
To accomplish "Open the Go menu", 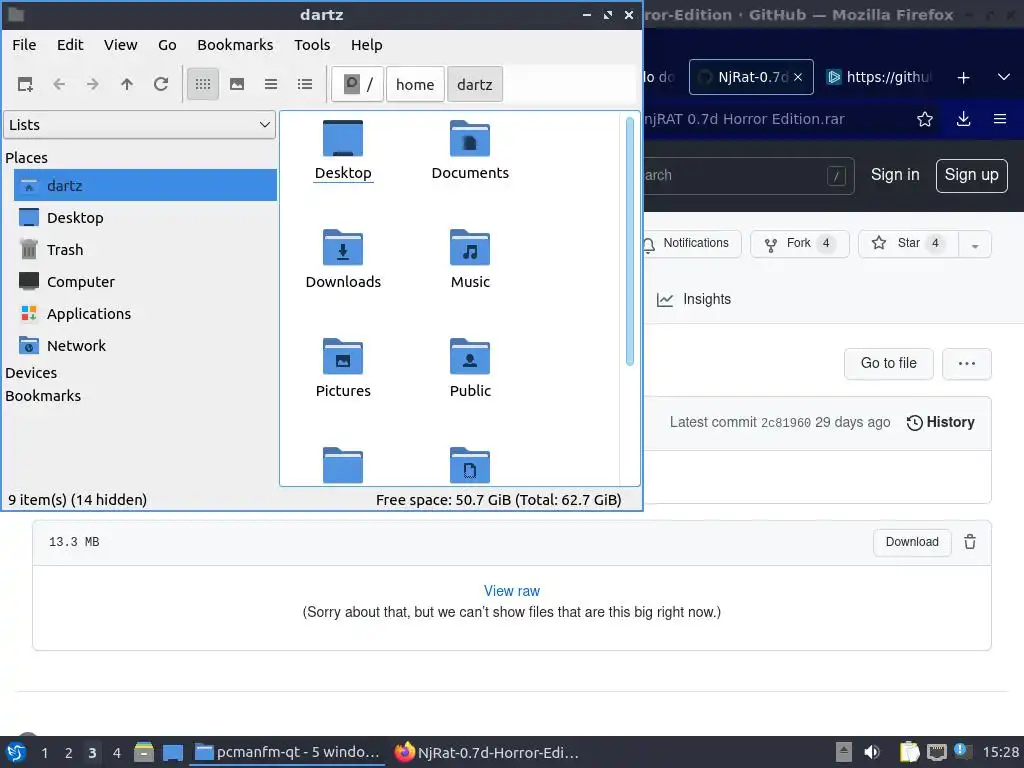I will pos(167,45).
